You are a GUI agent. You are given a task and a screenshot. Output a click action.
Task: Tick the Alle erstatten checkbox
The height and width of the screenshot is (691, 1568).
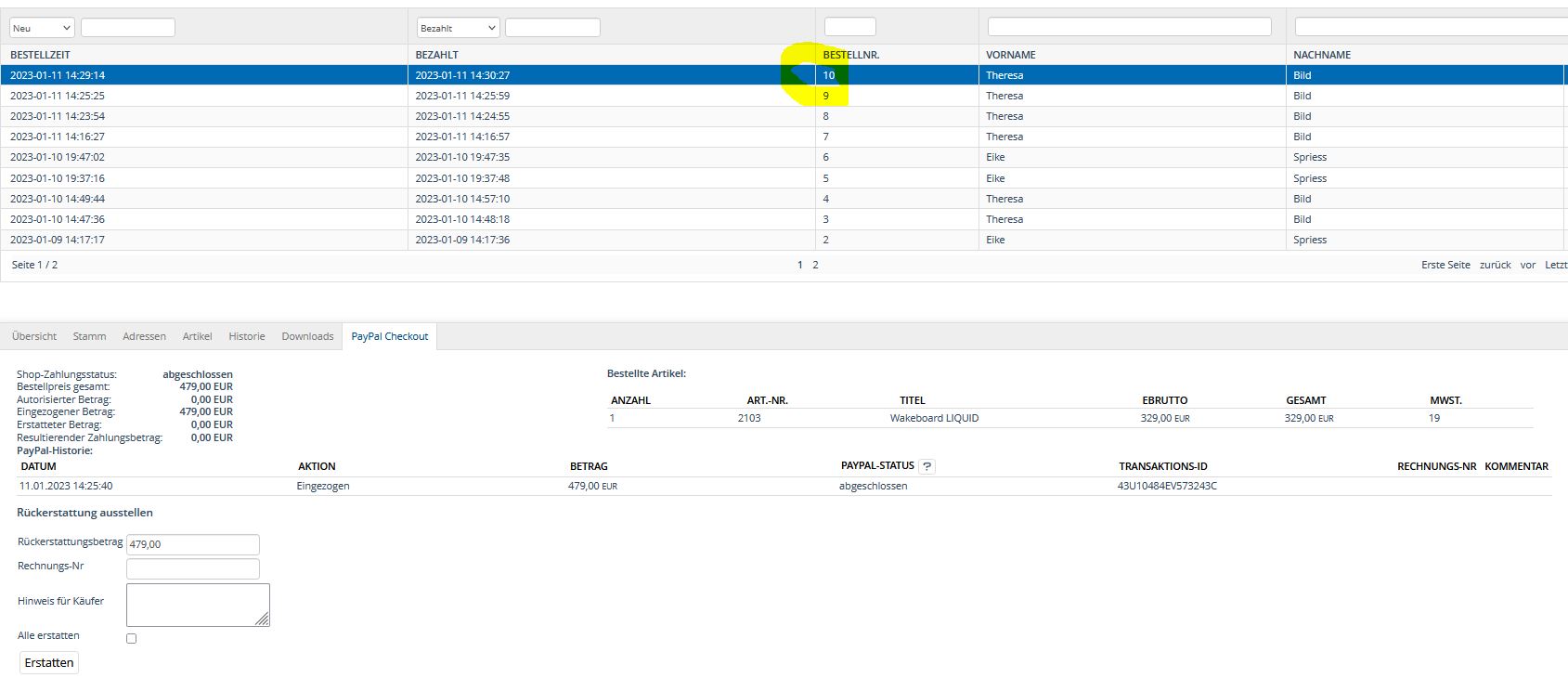tap(131, 638)
